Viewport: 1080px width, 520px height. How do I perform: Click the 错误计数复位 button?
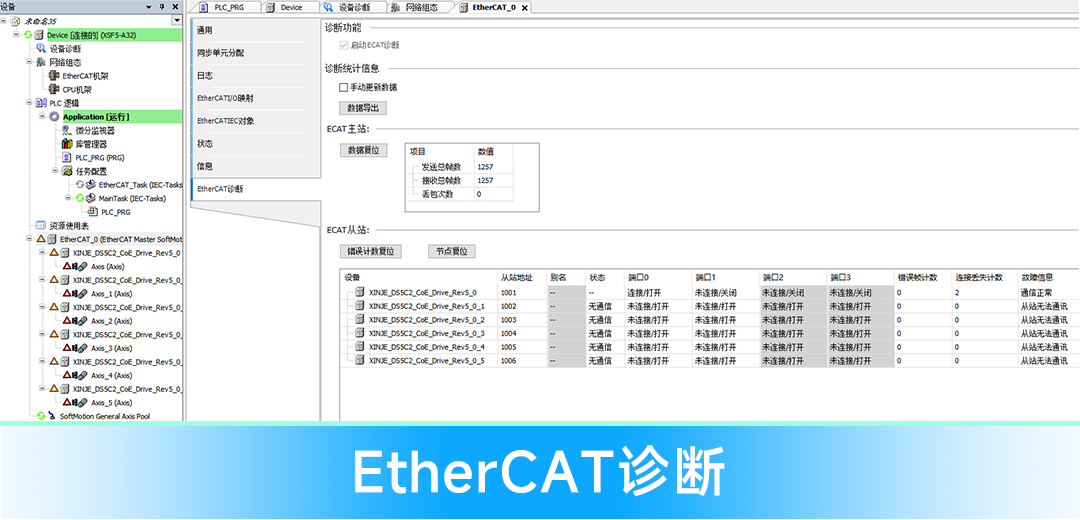pyautogui.click(x=371, y=251)
